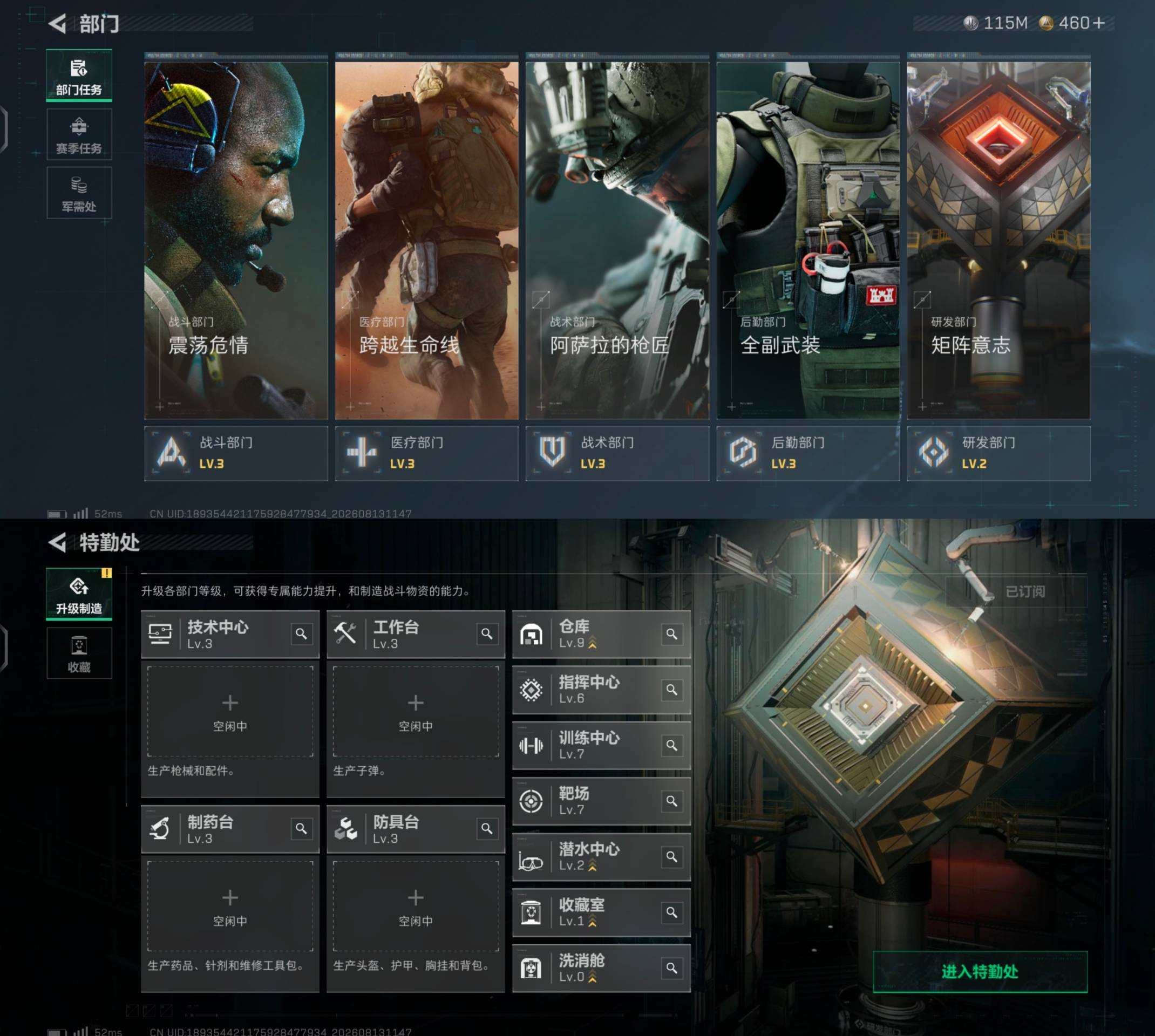
Task: Click the 已订阅 button
Action: click(x=1017, y=591)
